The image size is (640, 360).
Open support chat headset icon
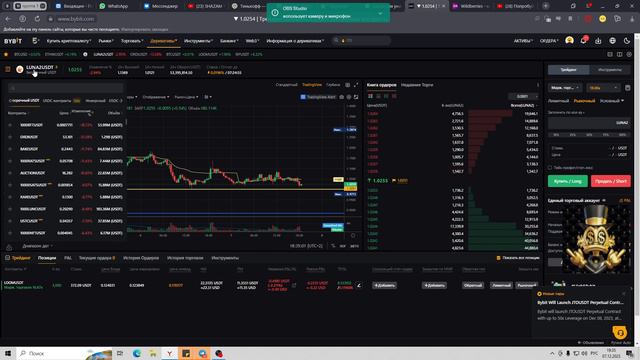tap(620, 333)
